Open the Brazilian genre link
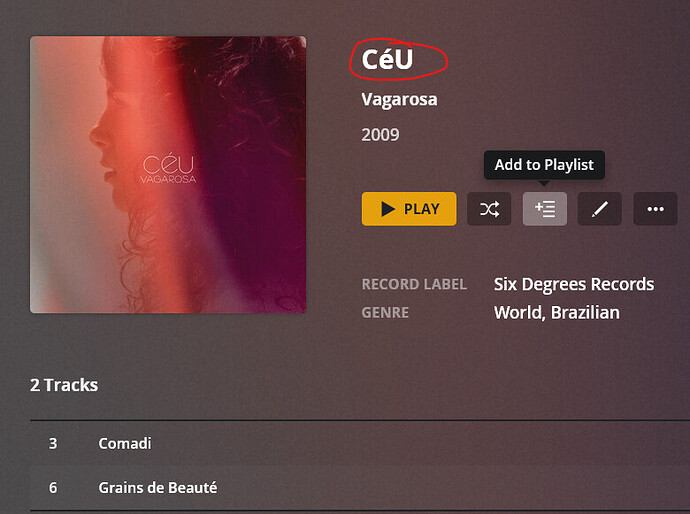Viewport: 690px width, 514px height. point(585,313)
